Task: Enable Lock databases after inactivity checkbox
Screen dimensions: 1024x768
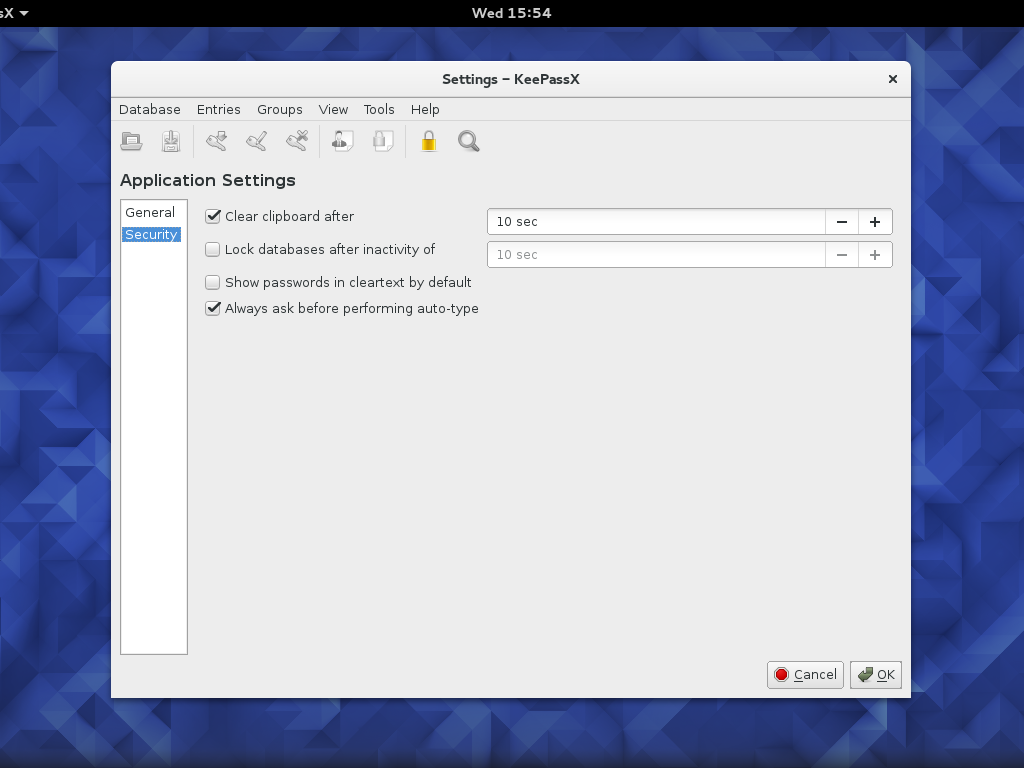Action: (213, 249)
